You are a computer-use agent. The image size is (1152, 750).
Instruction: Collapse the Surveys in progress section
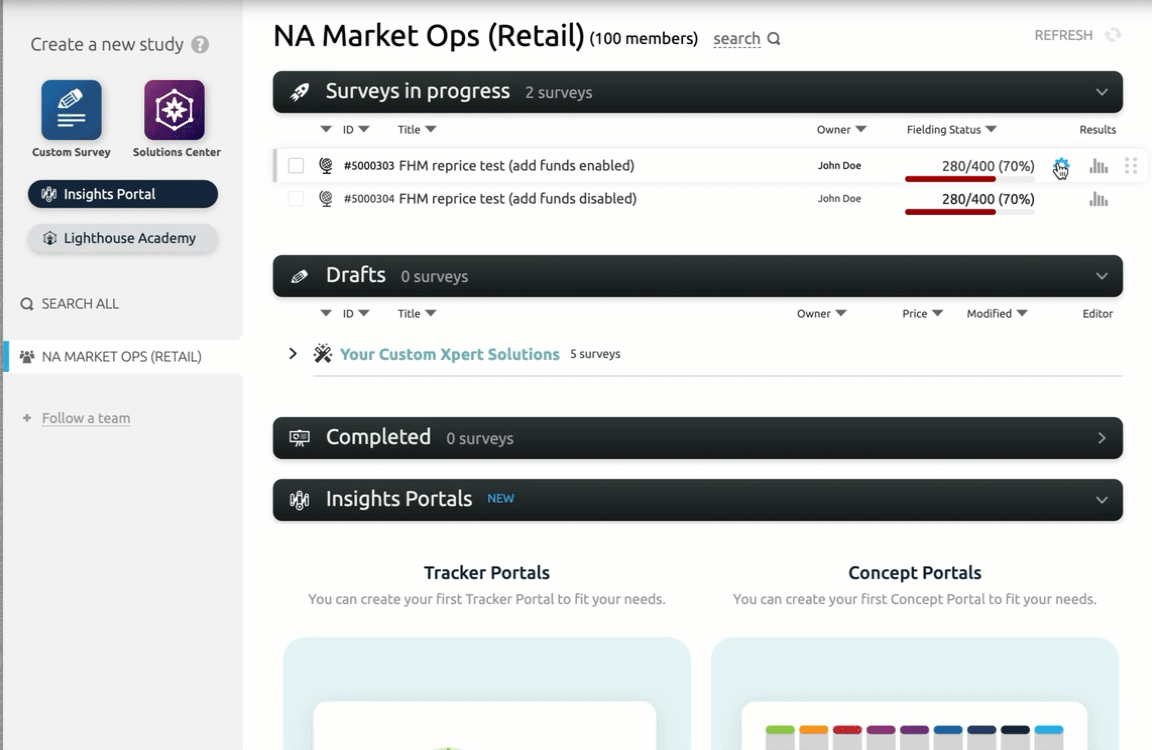[1101, 92]
